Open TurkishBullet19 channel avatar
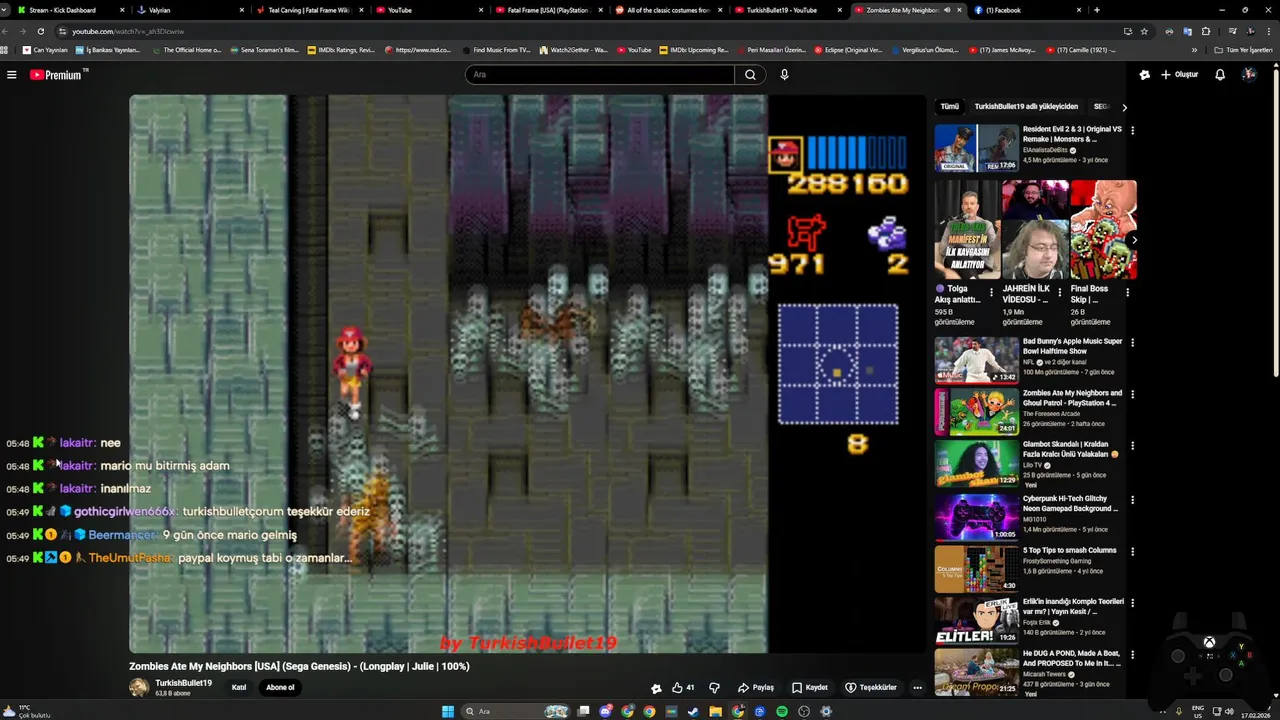 click(x=139, y=688)
